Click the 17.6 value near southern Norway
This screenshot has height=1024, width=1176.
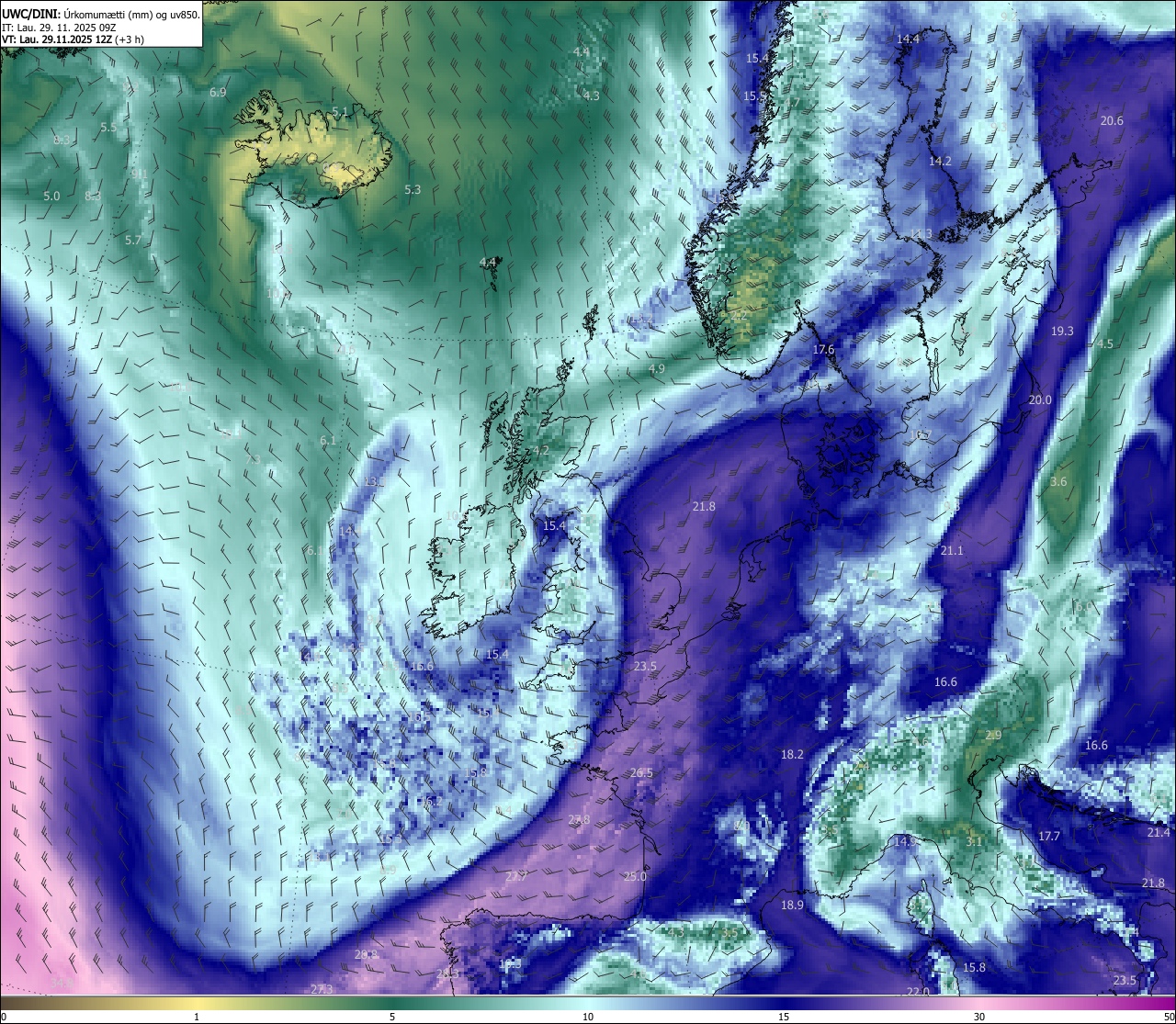[823, 350]
